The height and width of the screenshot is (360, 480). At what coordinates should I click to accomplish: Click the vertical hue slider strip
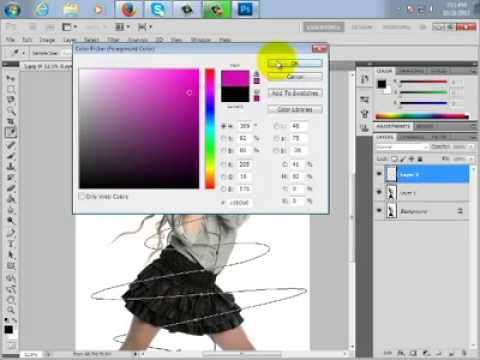210,128
